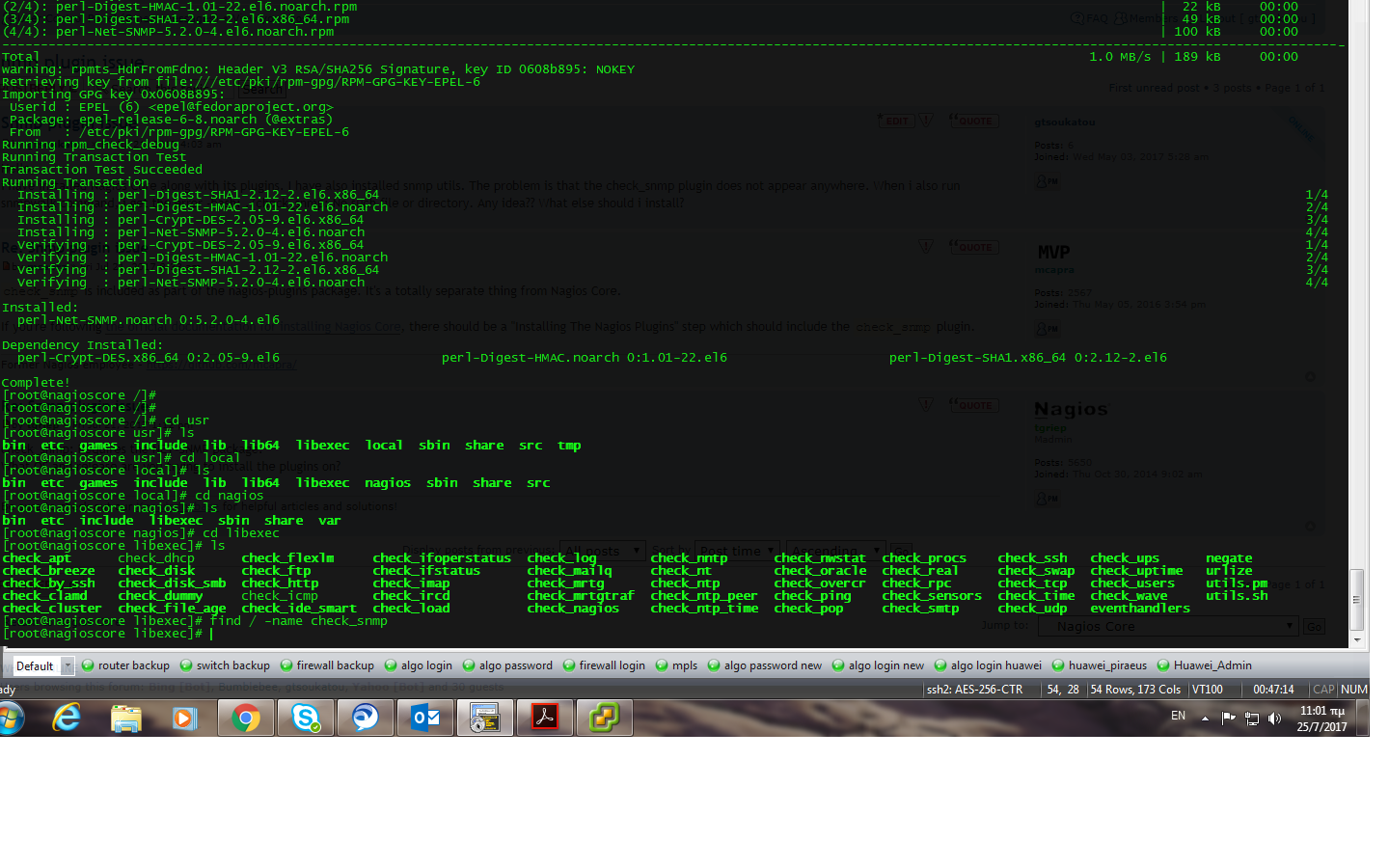Open the EN language selector
Viewport: 1389px width, 868px height.
tap(1178, 716)
